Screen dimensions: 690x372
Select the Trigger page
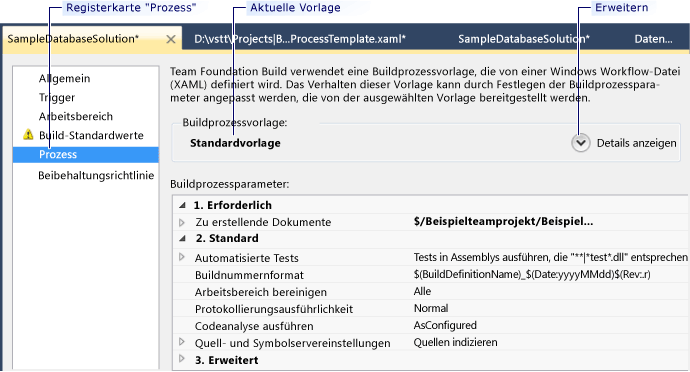pyautogui.click(x=57, y=97)
